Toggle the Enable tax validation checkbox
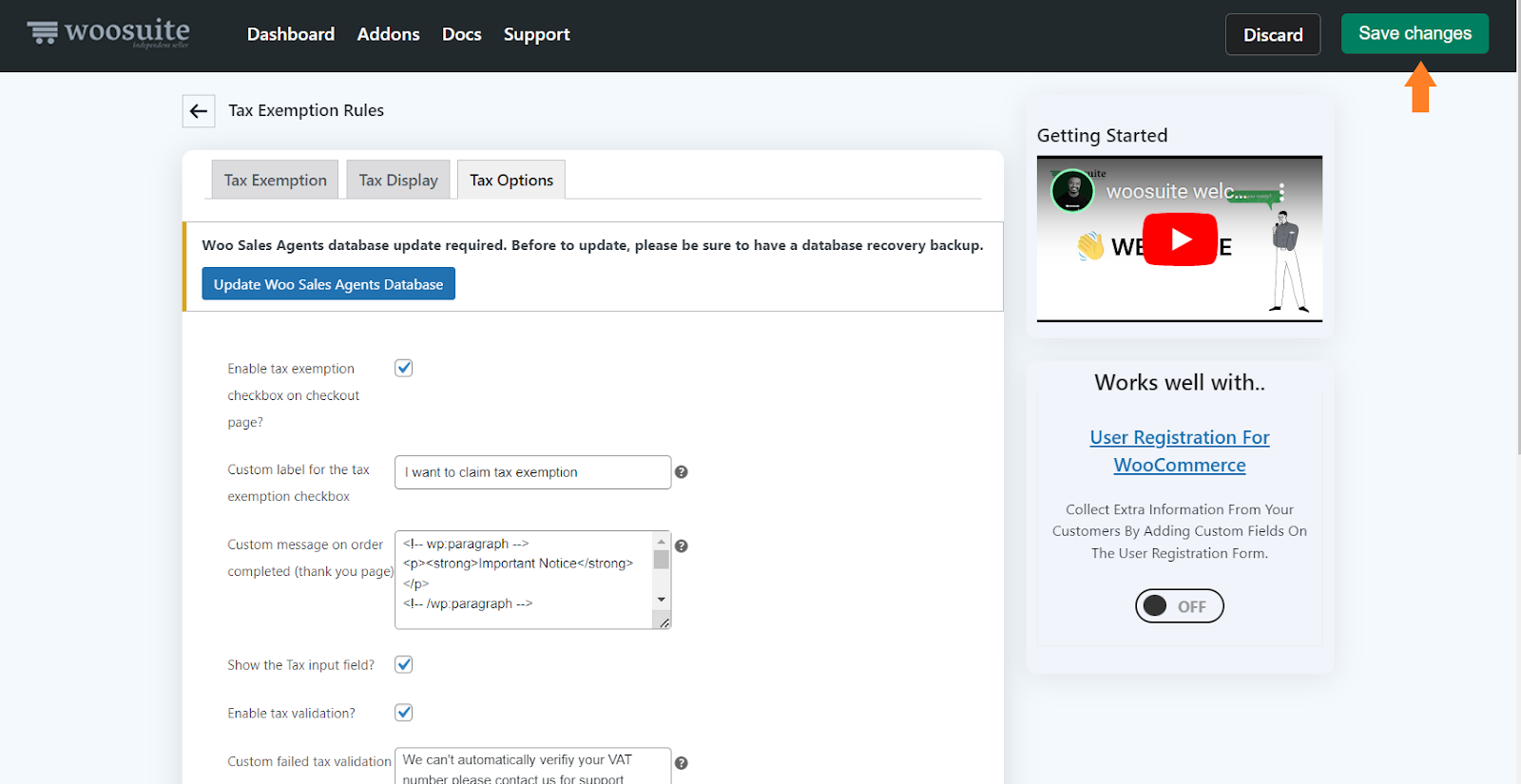1521x784 pixels. [x=404, y=713]
